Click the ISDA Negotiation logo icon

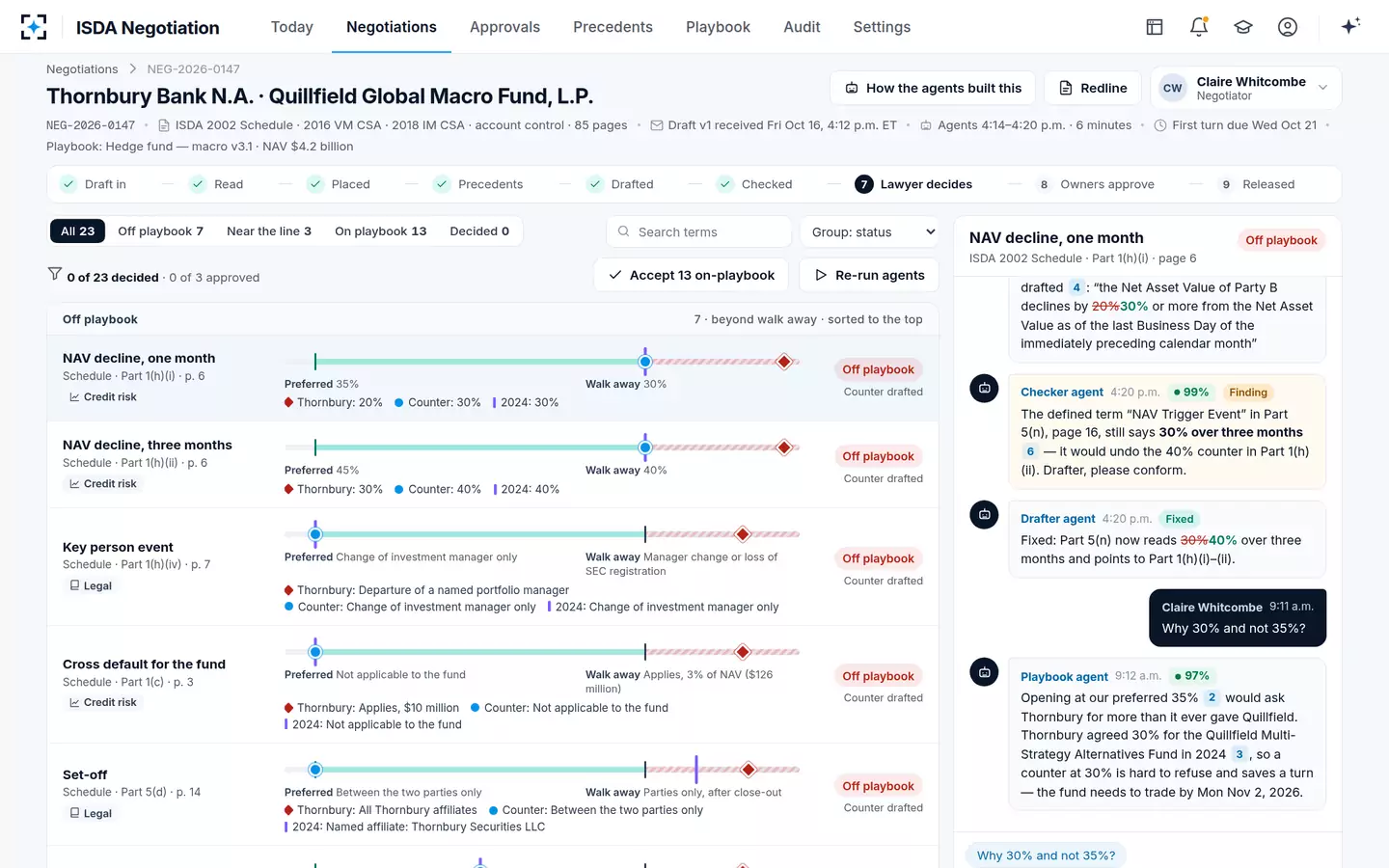point(34,27)
